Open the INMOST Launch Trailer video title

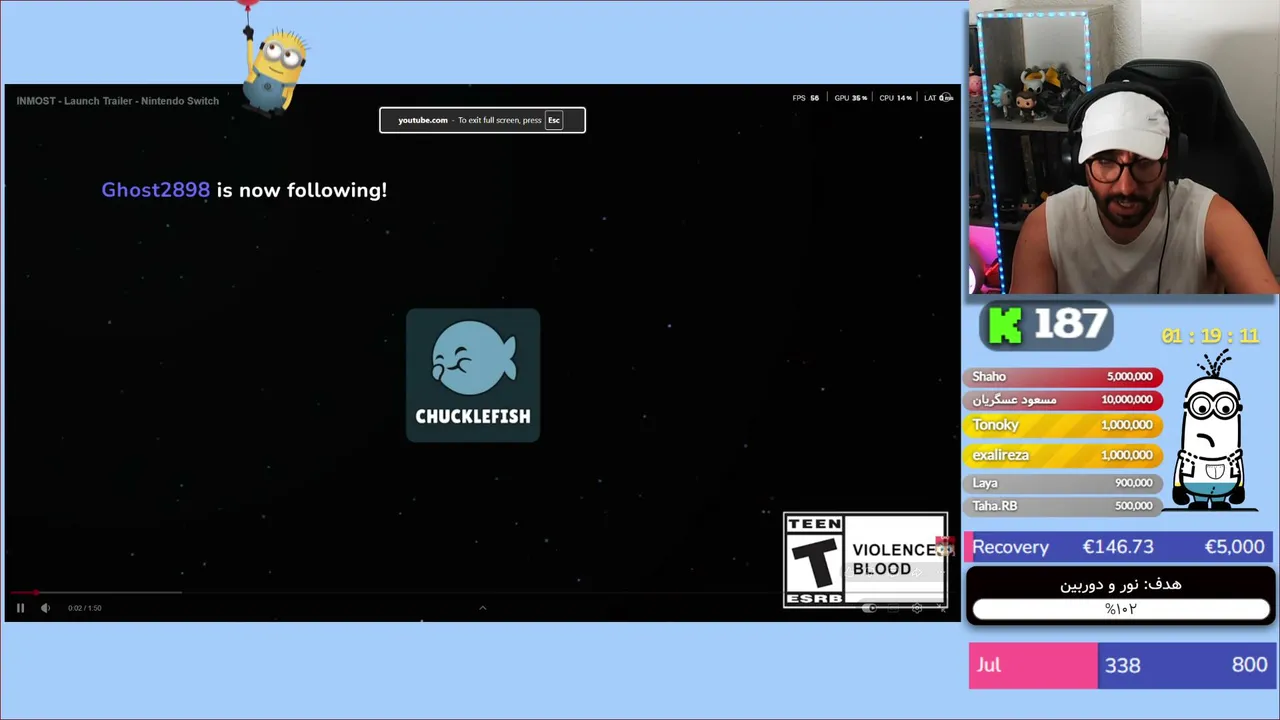[118, 101]
